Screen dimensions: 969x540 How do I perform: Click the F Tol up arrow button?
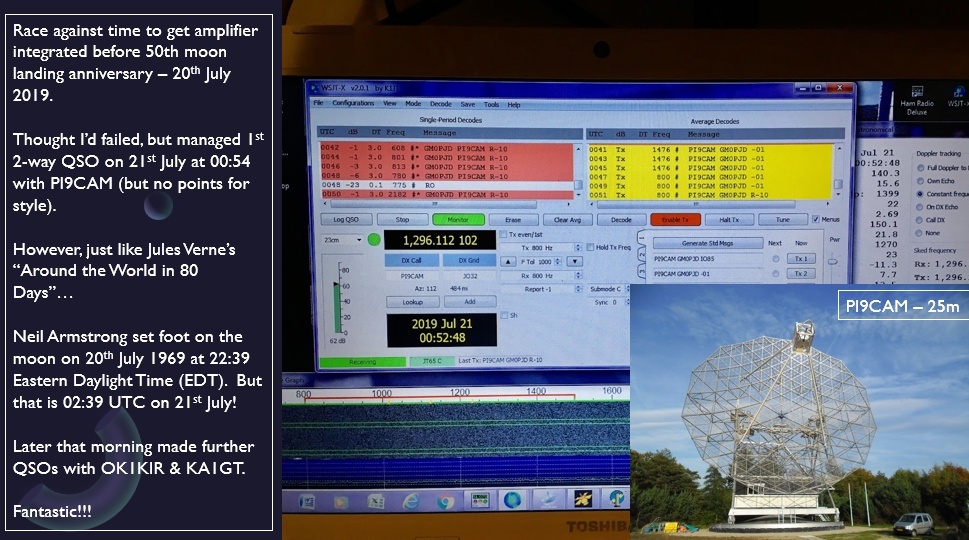tap(507, 261)
